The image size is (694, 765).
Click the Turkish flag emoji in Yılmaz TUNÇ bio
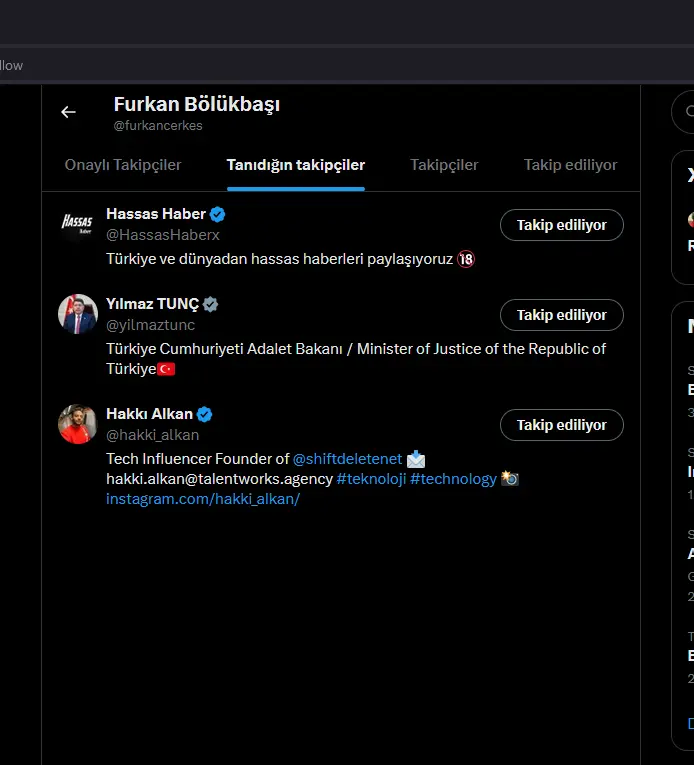[166, 369]
